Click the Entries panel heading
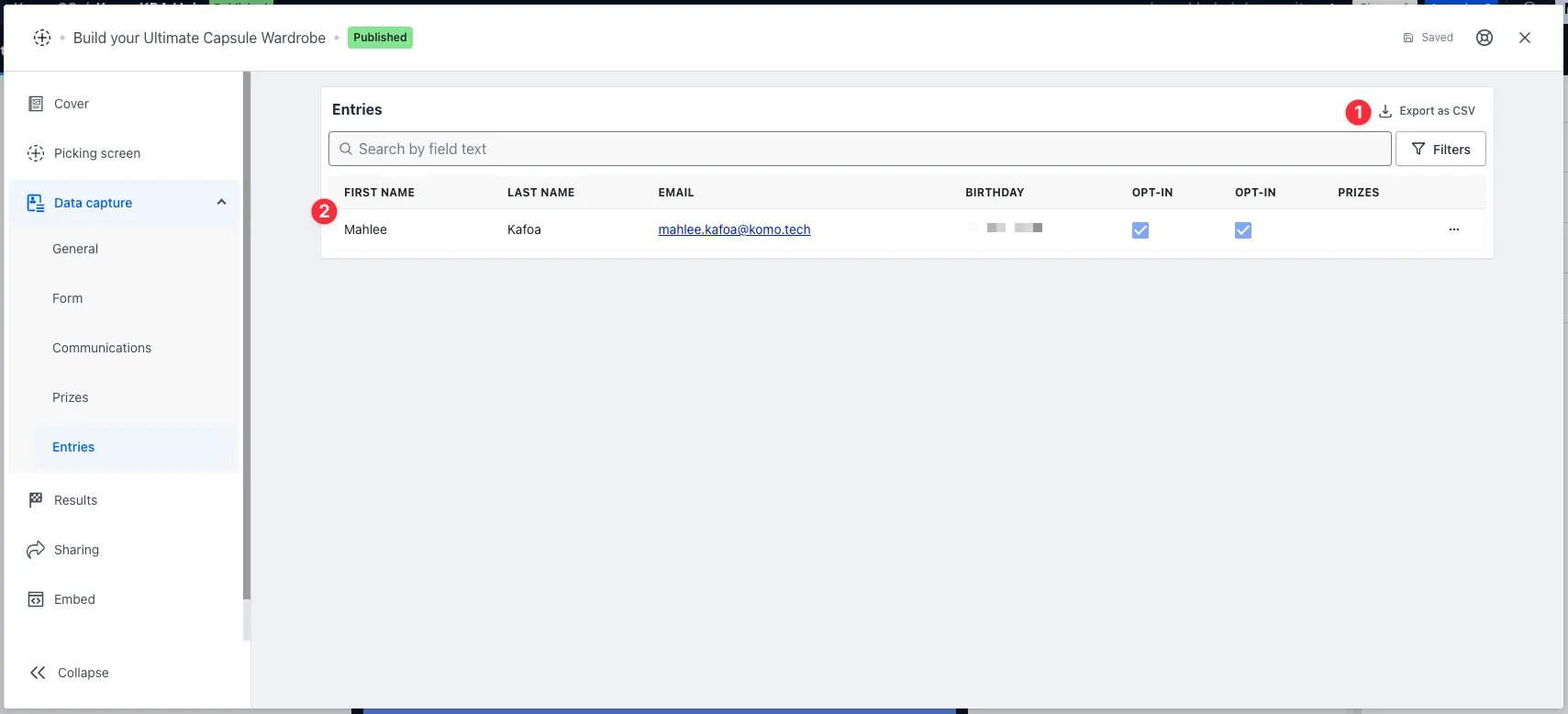The height and width of the screenshot is (714, 1568). click(x=357, y=109)
